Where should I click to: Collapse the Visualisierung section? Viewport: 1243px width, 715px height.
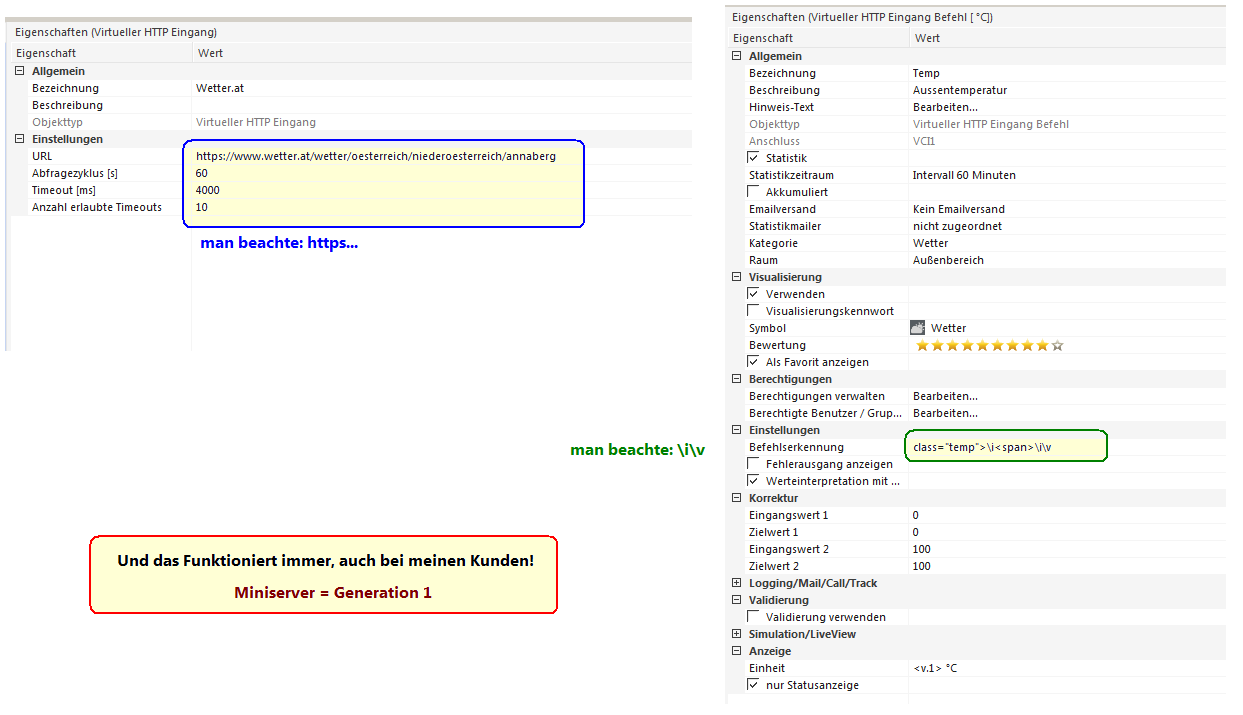737,277
